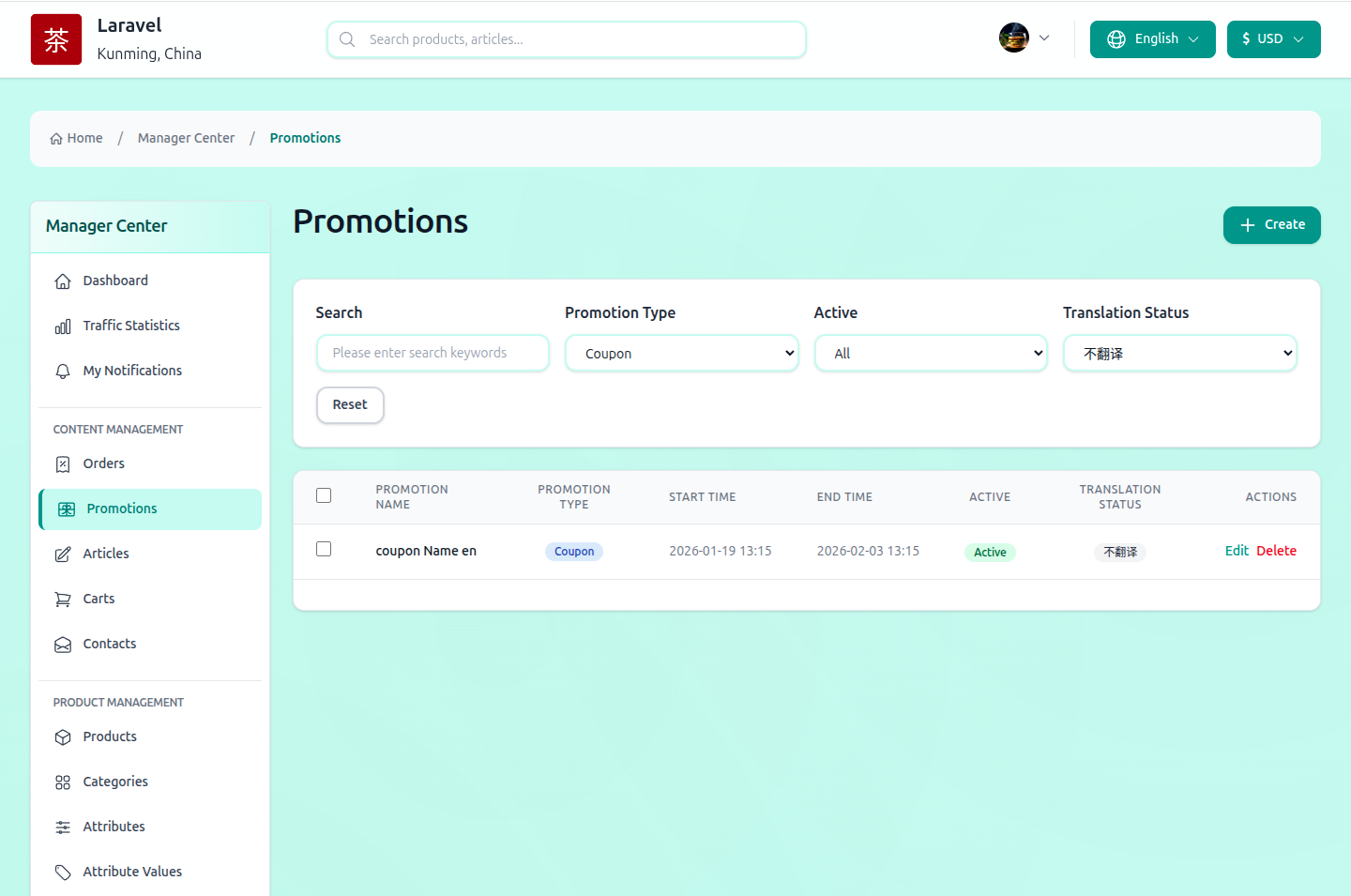The height and width of the screenshot is (896, 1351).
Task: Click the Create button
Action: point(1272,225)
